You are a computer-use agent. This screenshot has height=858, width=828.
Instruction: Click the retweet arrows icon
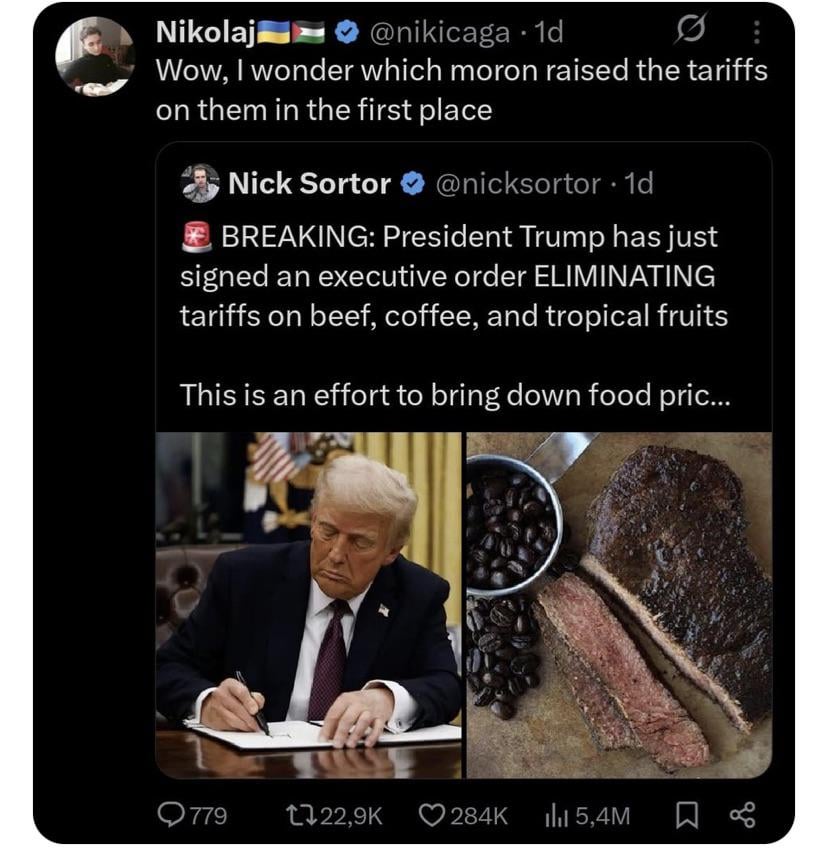[296, 816]
